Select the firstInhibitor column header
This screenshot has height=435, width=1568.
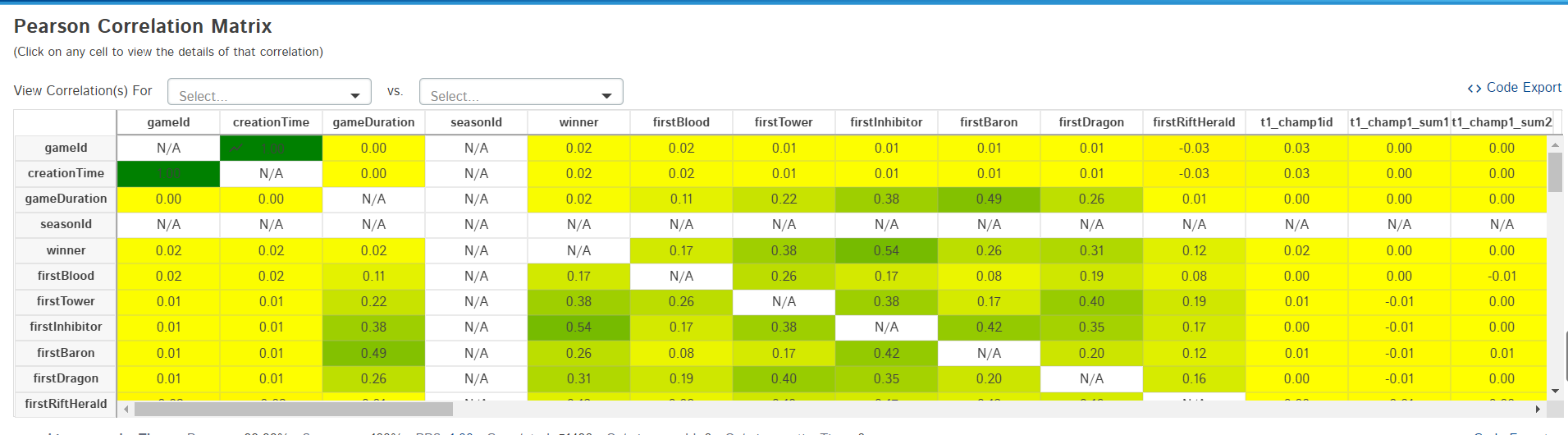click(886, 122)
